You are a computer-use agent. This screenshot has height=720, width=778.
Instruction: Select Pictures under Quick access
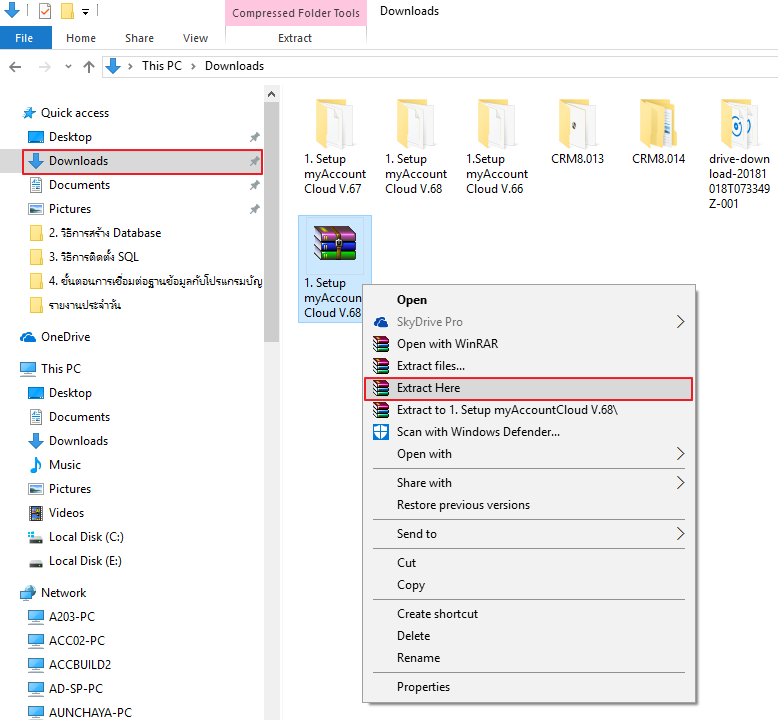pos(69,209)
